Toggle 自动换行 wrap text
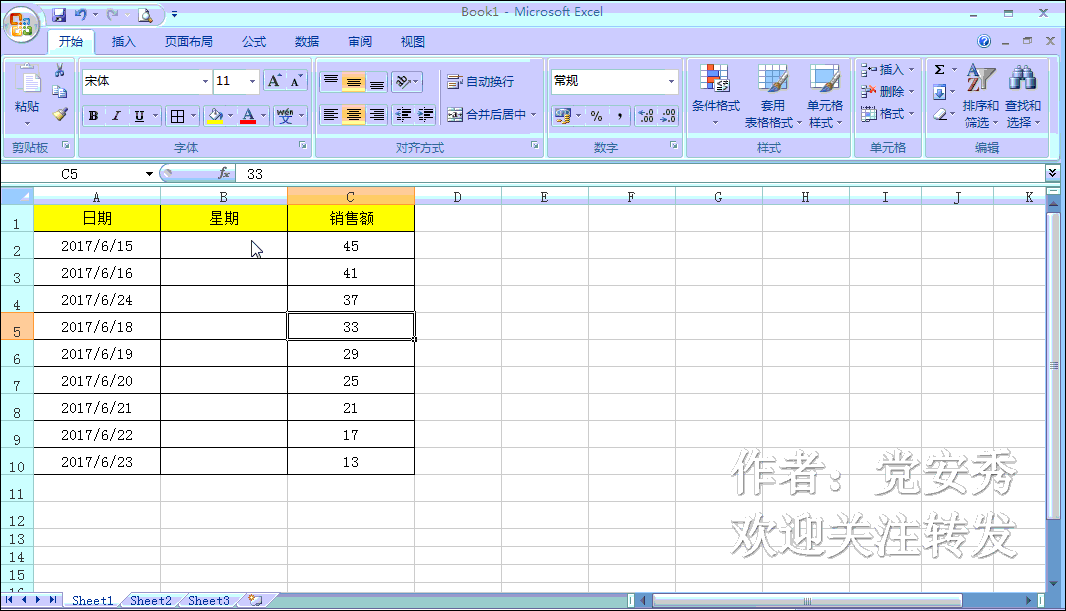The height and width of the screenshot is (611, 1066). pyautogui.click(x=480, y=82)
